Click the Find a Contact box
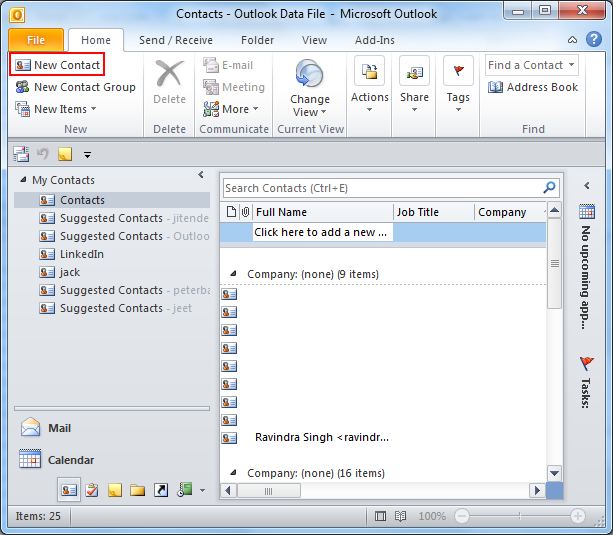Viewport: 613px width, 535px height. [531, 65]
